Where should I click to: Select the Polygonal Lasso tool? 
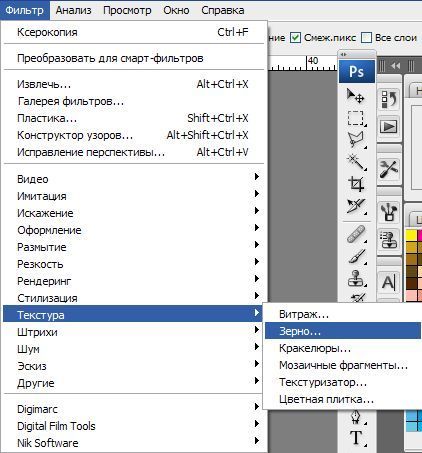point(356,140)
